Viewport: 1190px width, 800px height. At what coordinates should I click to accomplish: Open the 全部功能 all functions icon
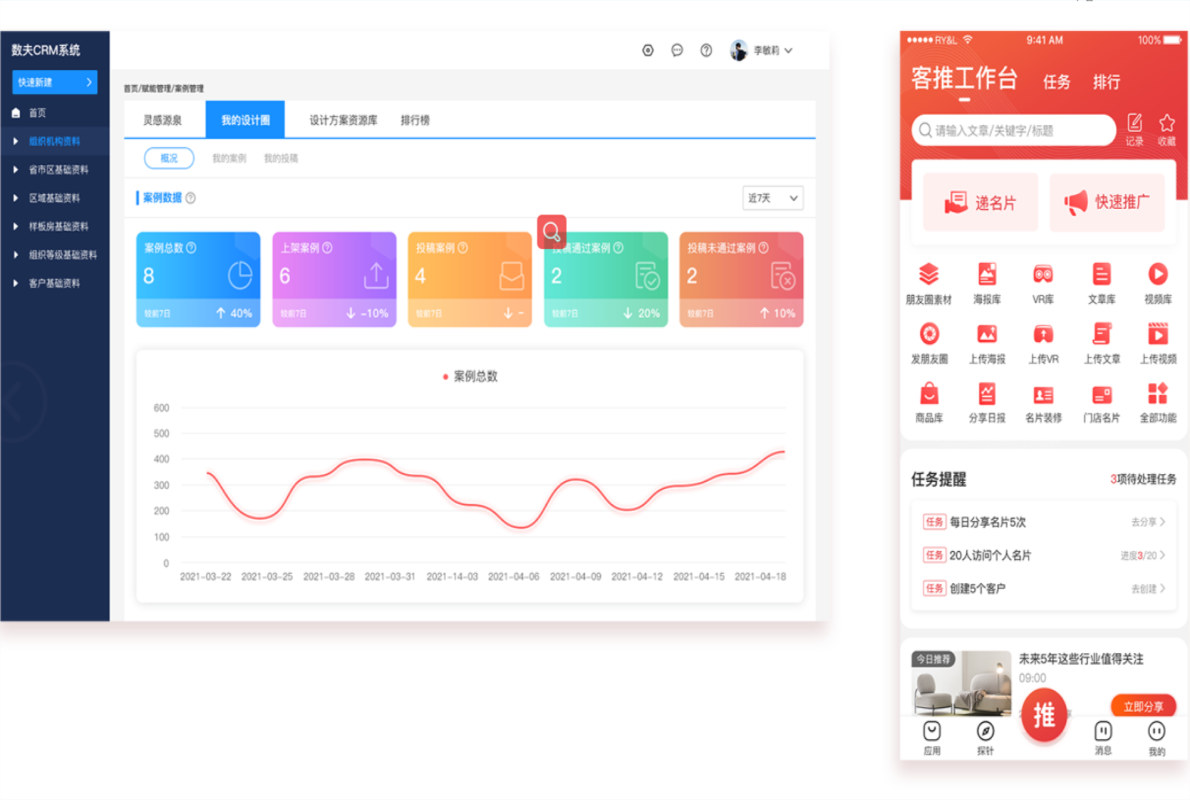(x=1157, y=394)
